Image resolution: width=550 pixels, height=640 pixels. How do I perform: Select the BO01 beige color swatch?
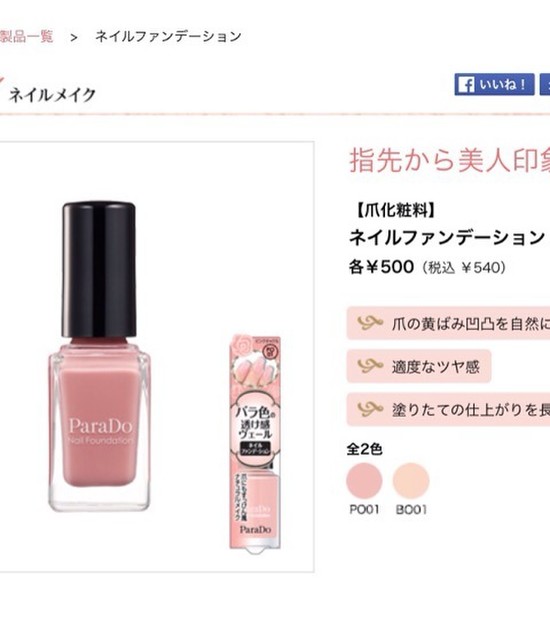411,480
